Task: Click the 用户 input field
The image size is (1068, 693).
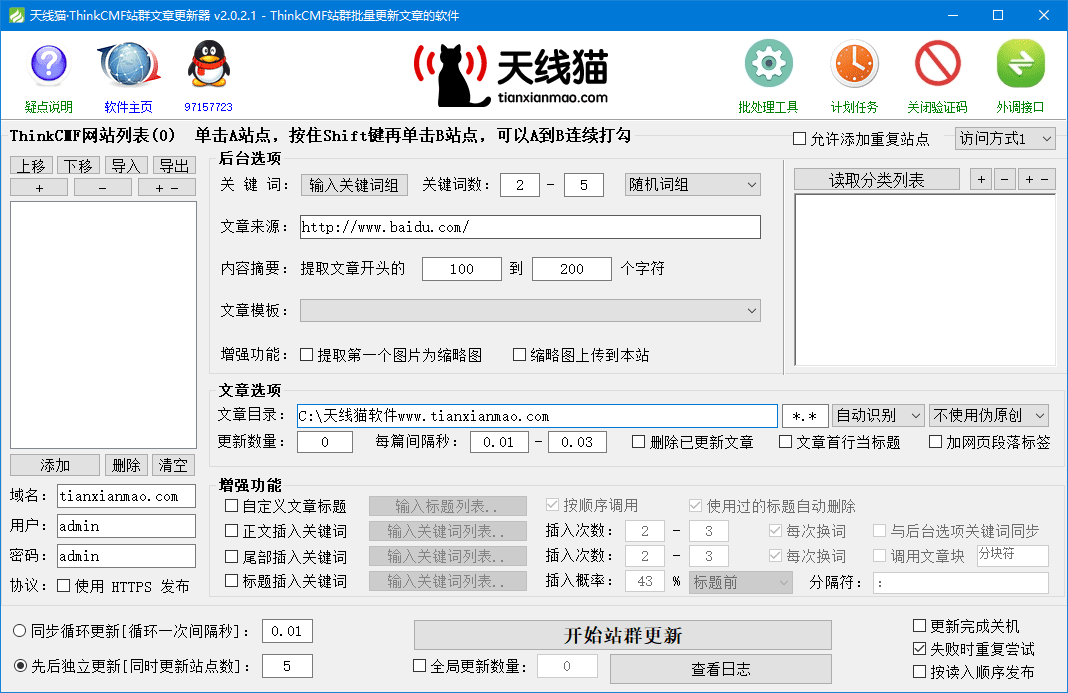Action: click(x=126, y=526)
